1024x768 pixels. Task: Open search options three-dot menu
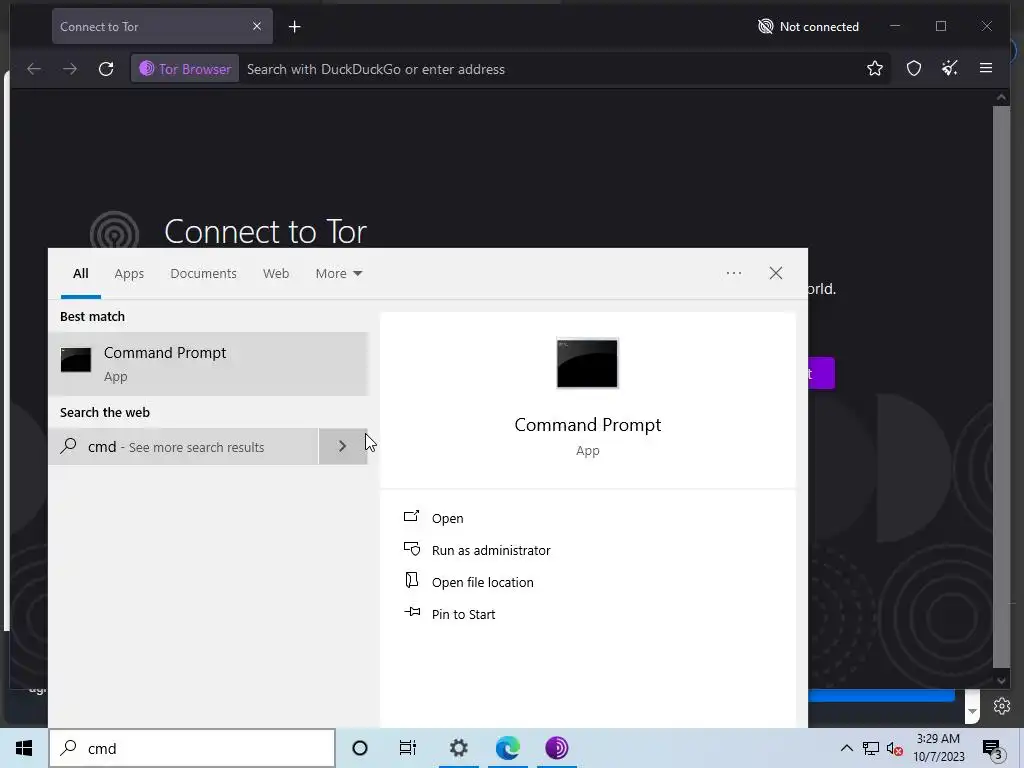coord(733,273)
